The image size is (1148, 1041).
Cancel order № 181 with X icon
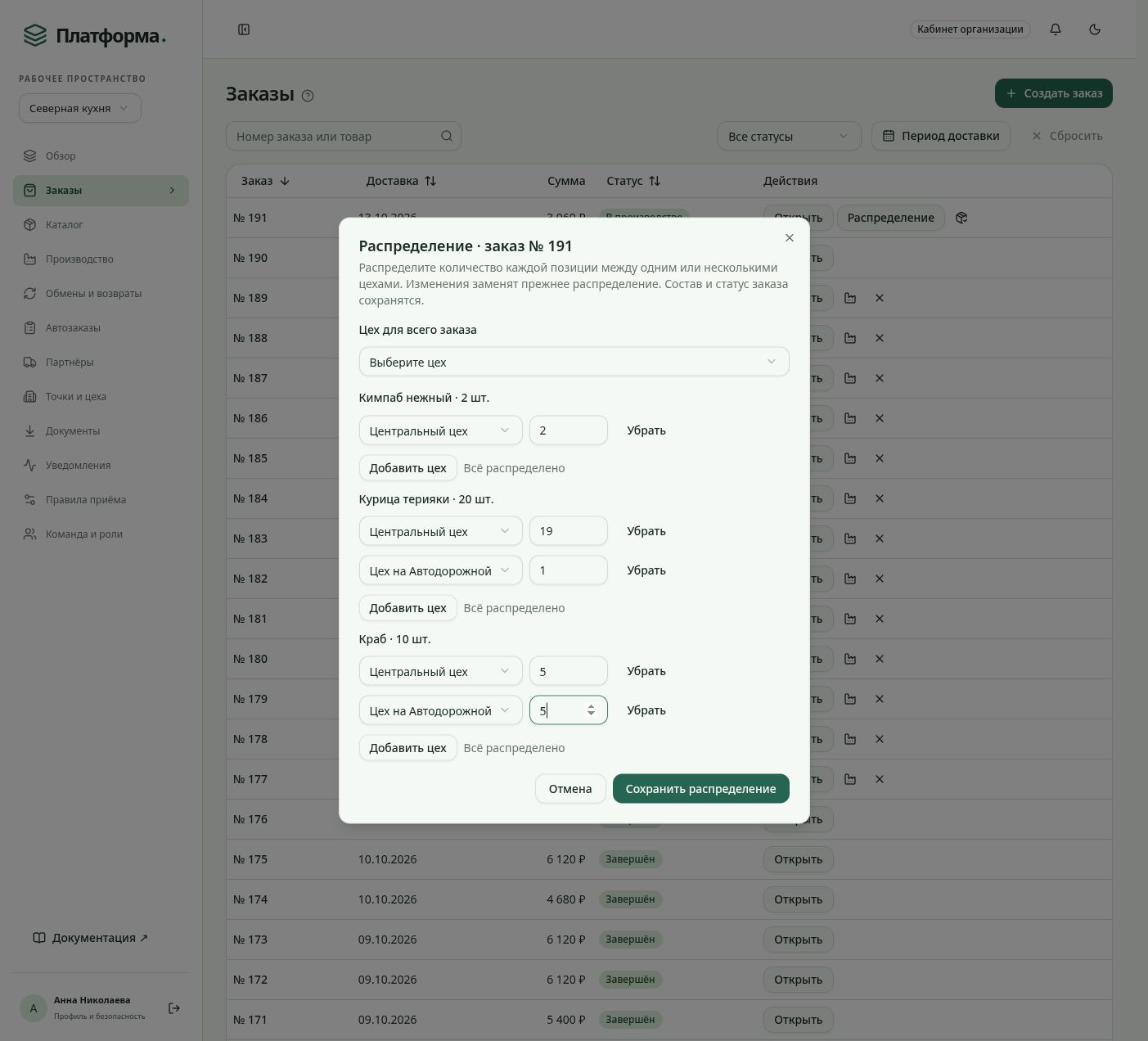(880, 619)
